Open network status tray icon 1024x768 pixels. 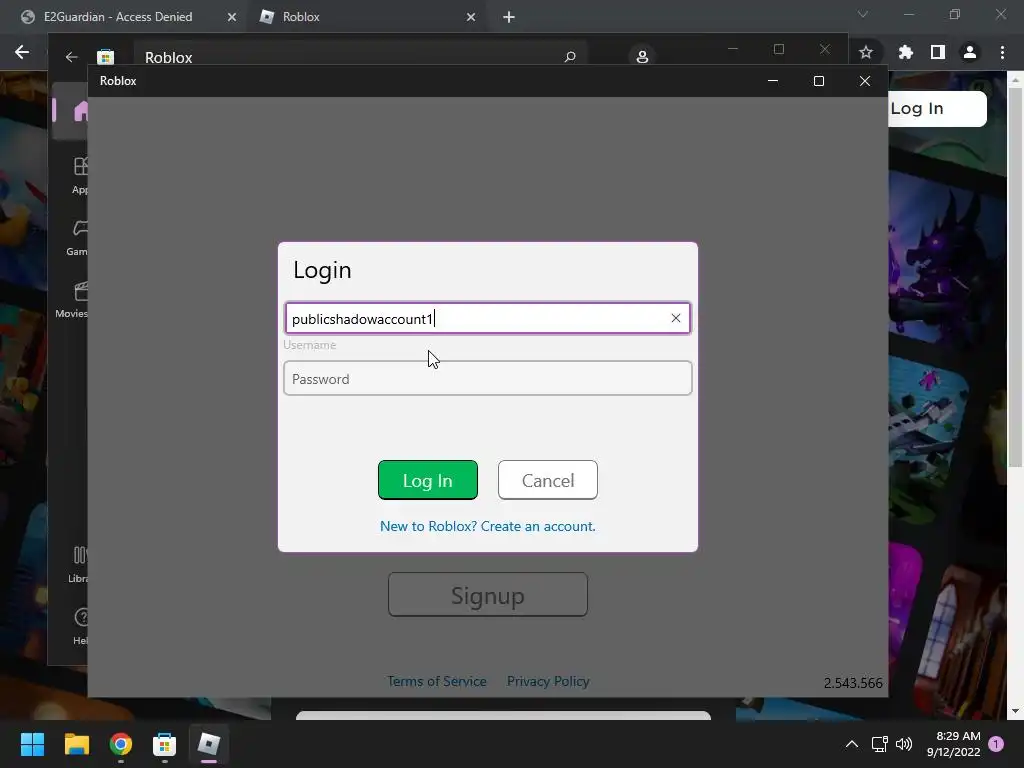pyautogui.click(x=880, y=744)
